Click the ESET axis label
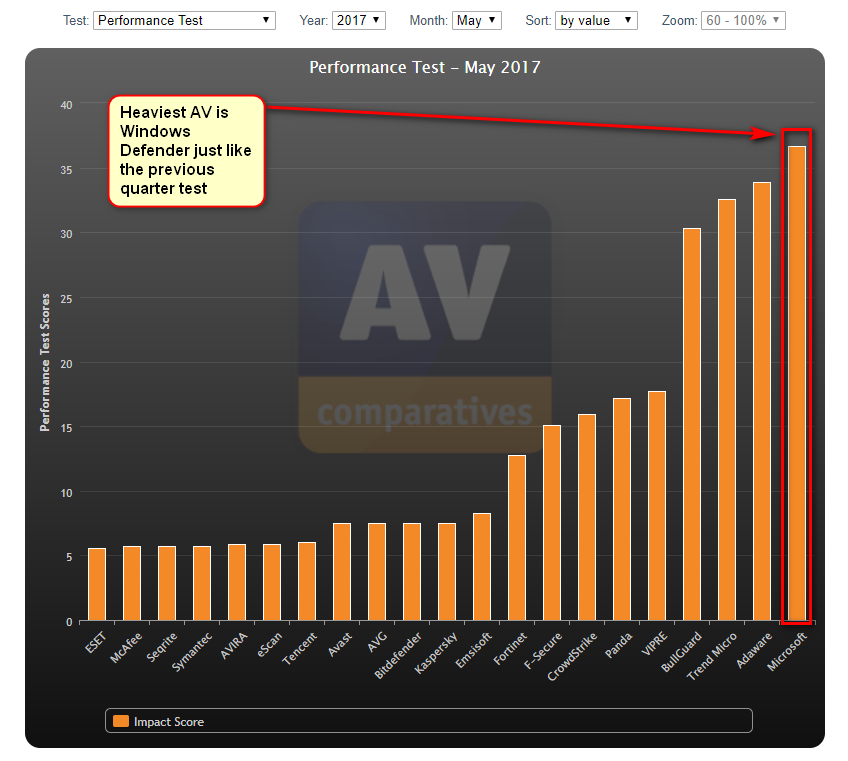The height and width of the screenshot is (761, 848). coord(96,642)
